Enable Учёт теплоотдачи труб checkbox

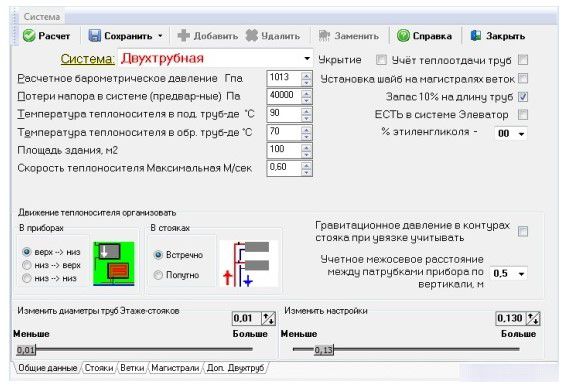(523, 60)
